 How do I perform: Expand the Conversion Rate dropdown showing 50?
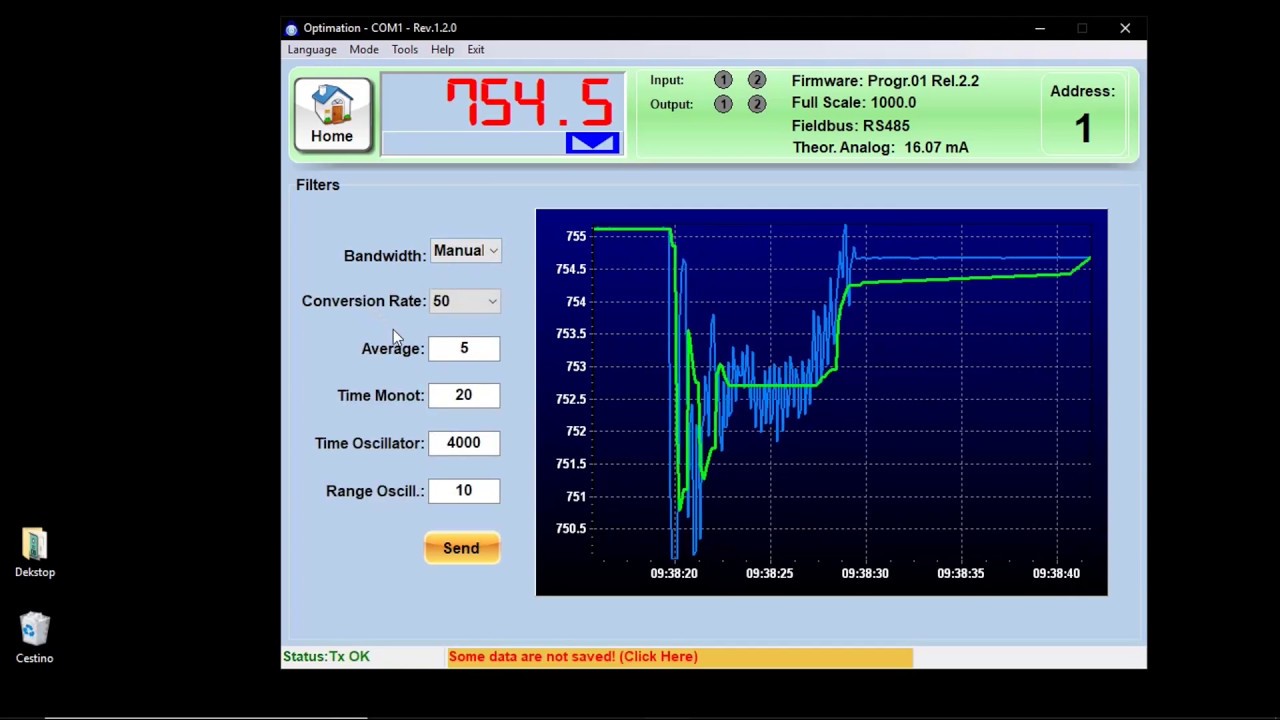click(465, 301)
